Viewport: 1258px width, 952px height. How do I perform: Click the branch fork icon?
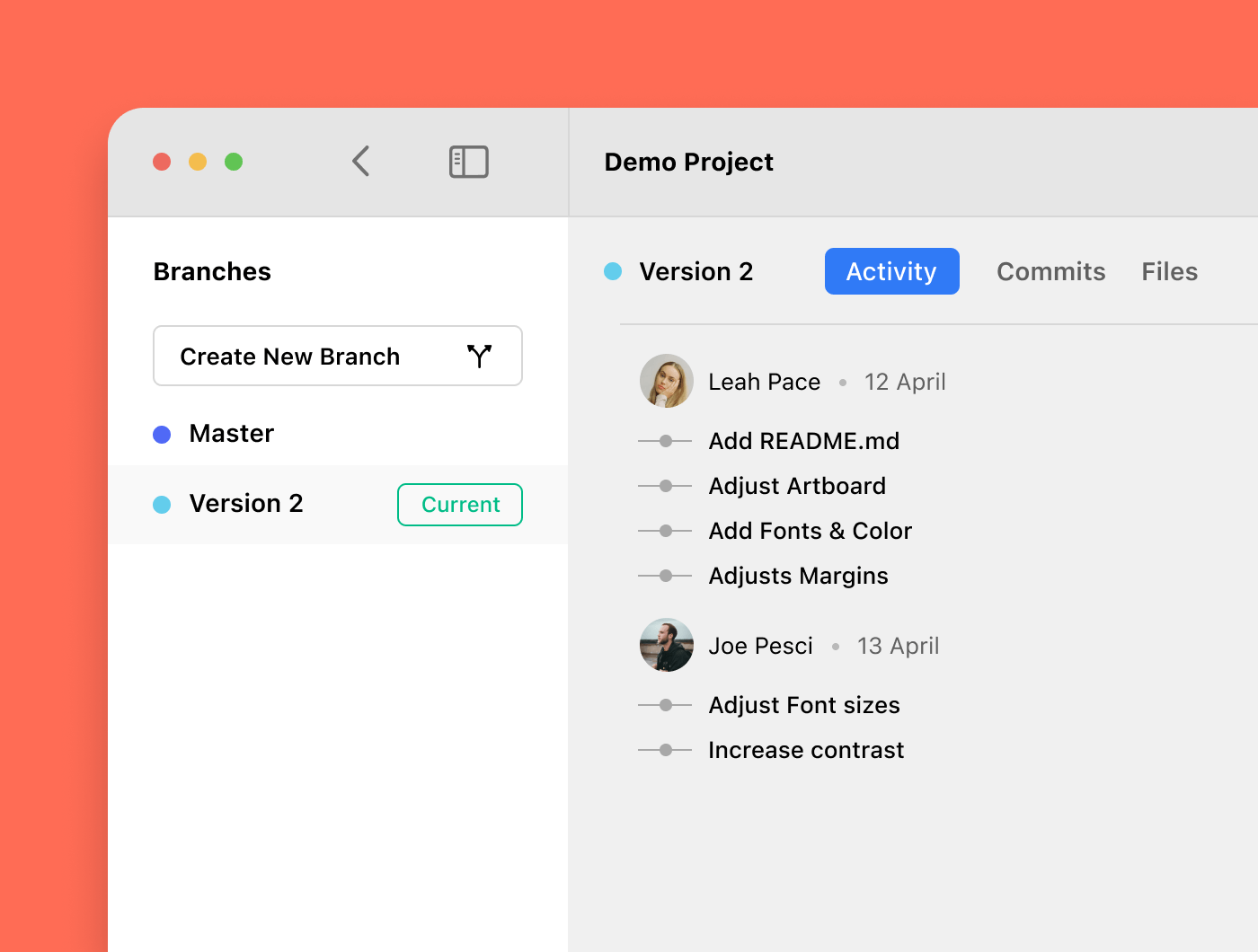480,357
